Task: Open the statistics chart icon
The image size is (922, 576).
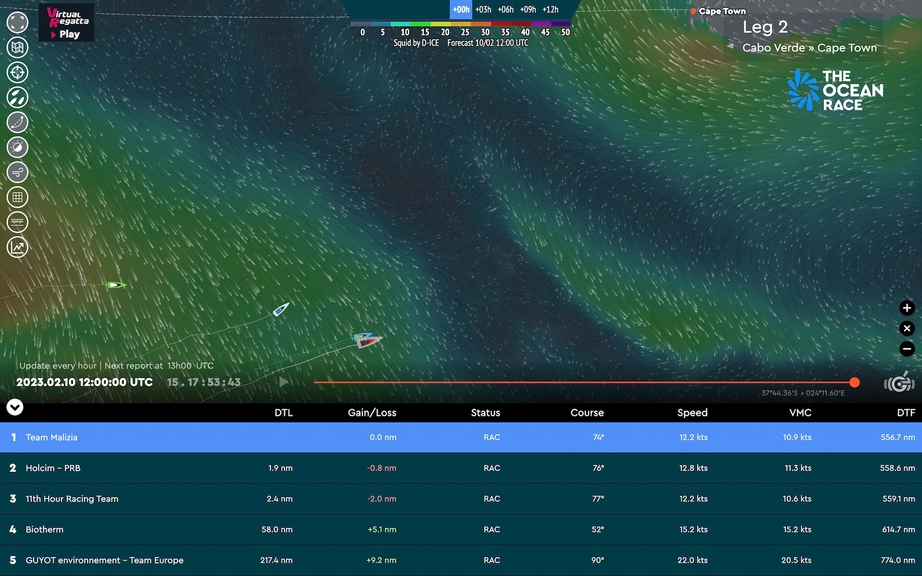Action: click(18, 247)
